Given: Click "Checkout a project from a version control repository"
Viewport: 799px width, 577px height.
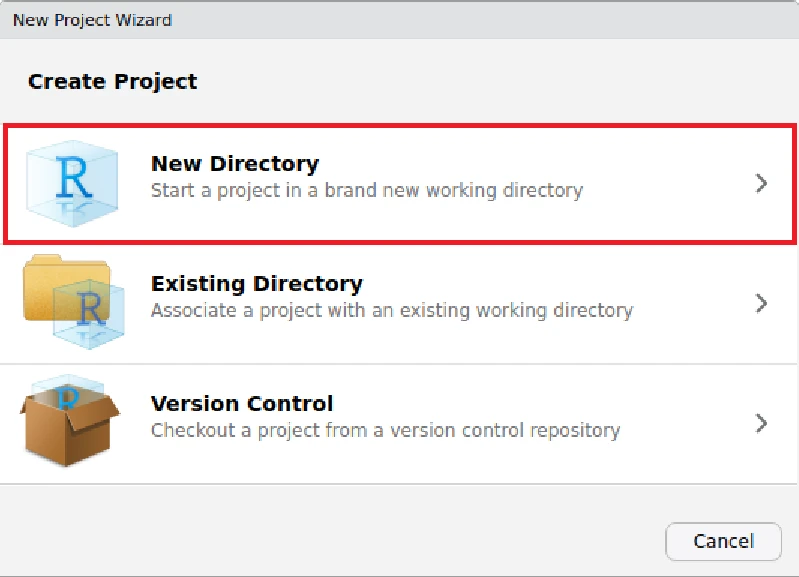Looking at the screenshot, I should pyautogui.click(x=385, y=431).
